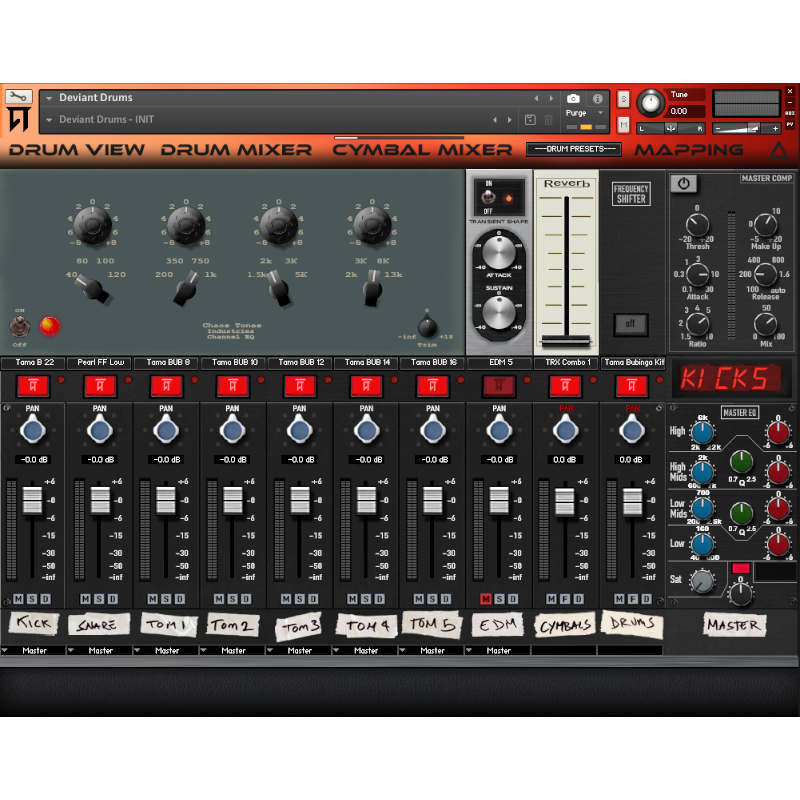Click the TRX Combo 1 red logo button
The width and height of the screenshot is (800, 800).
tap(565, 386)
